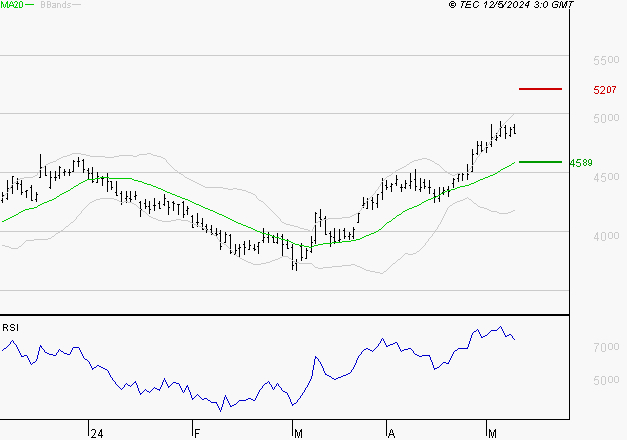Click the RSI panel label
This screenshot has height=440, width=627.
click(10, 328)
